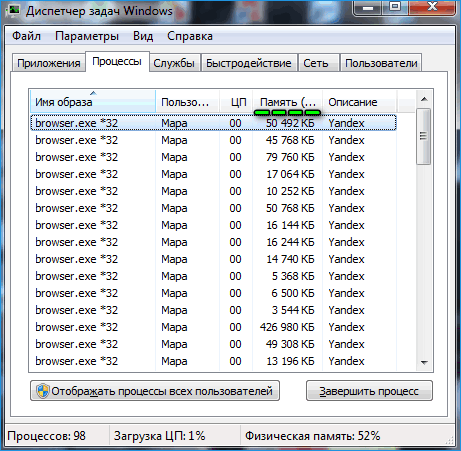Select browser.exe row using 16 244 КБ
461x451 pixels.
coord(213,242)
